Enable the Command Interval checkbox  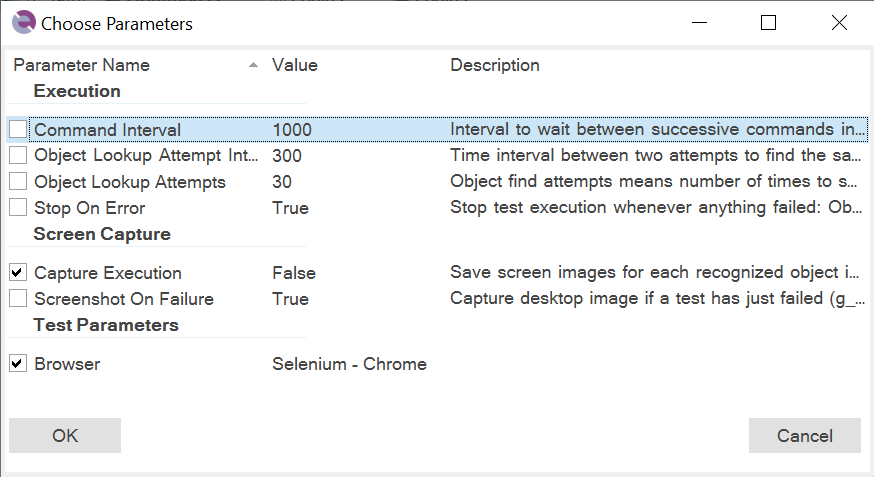[18, 129]
